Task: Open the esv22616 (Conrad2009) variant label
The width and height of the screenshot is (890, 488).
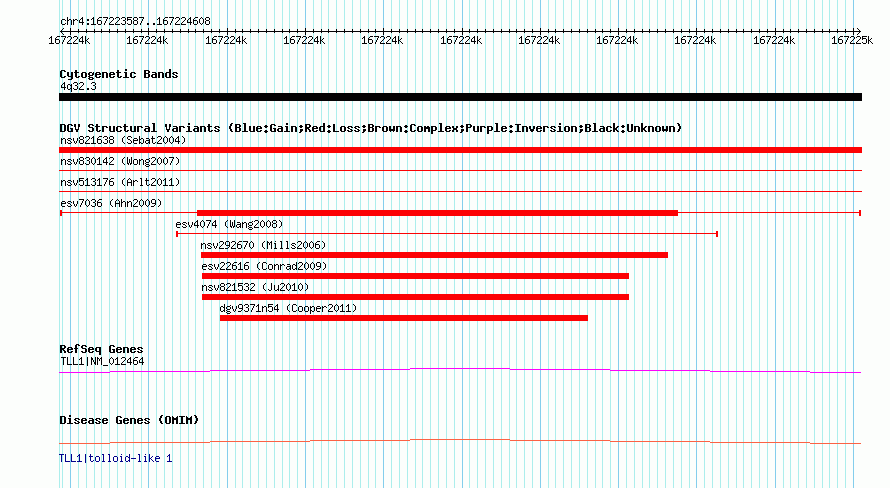Action: tap(264, 266)
